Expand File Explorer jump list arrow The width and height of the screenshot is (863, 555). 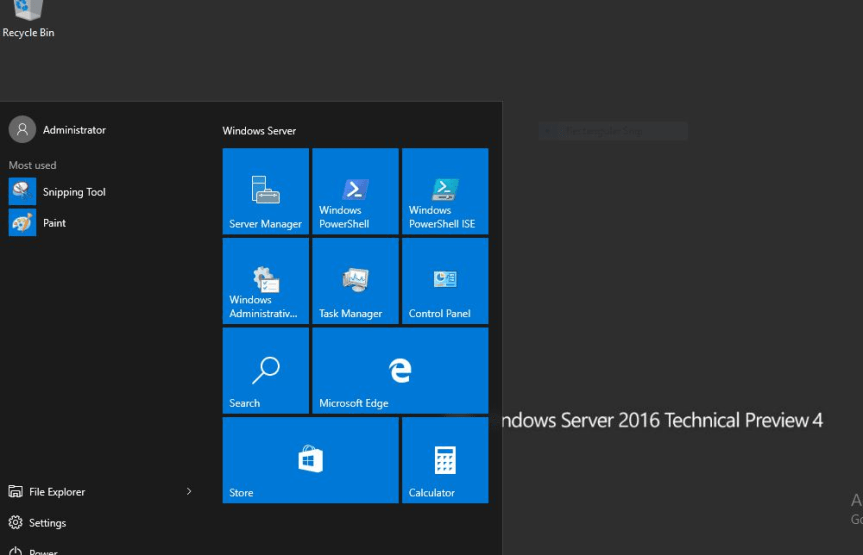click(189, 491)
